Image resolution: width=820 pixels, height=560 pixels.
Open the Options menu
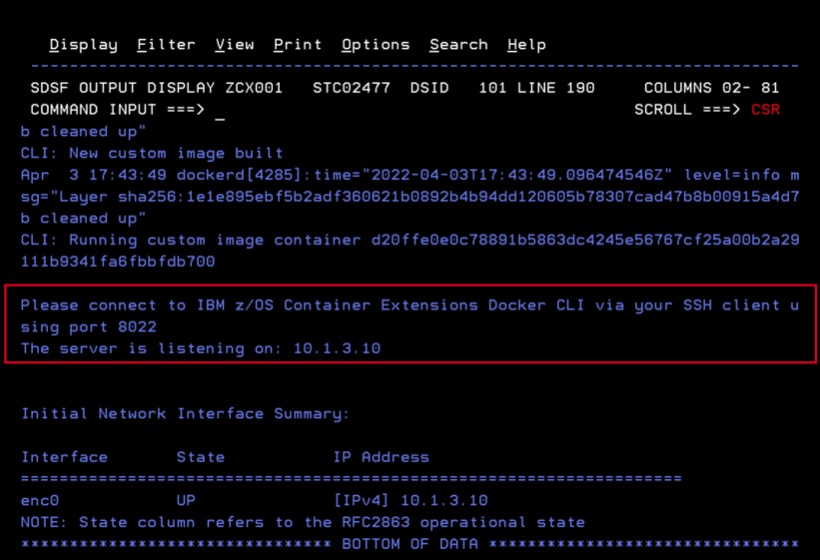[375, 45]
